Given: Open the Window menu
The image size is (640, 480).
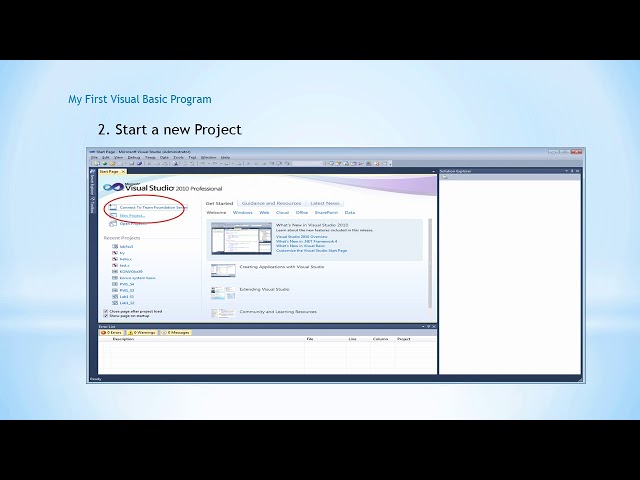Looking at the screenshot, I should [x=209, y=157].
